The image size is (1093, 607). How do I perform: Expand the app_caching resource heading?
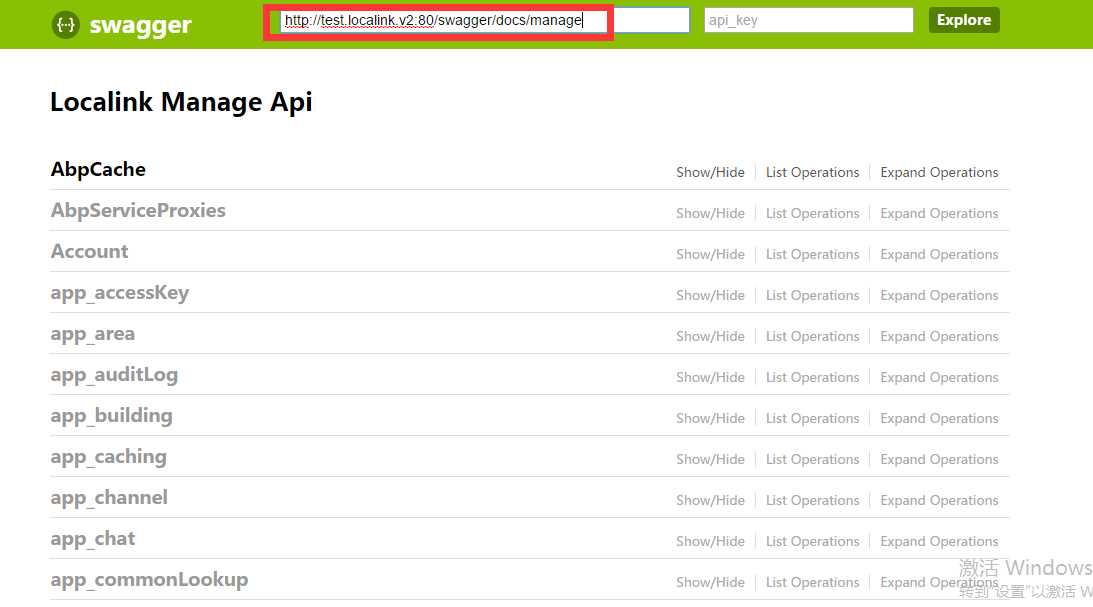tap(109, 458)
